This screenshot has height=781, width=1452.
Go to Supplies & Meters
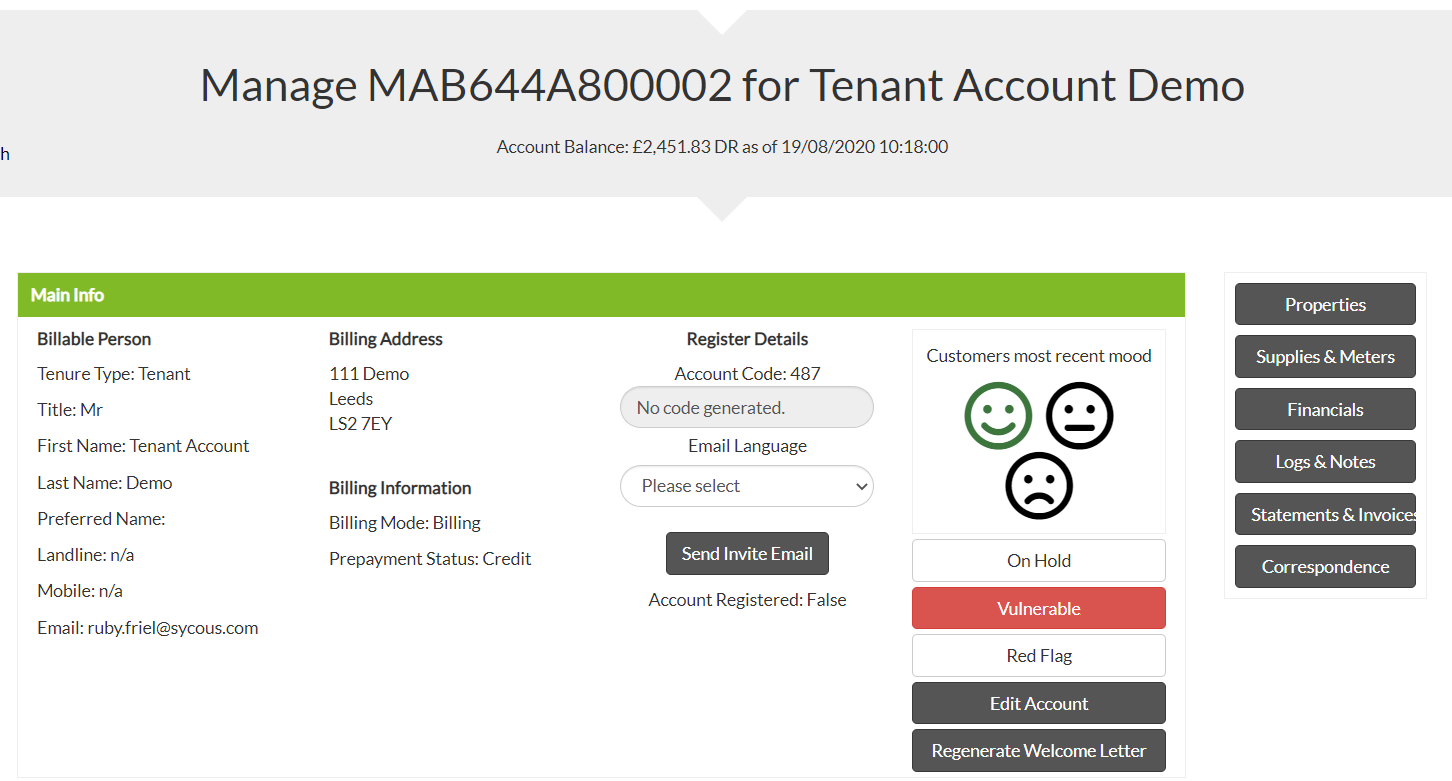(1324, 357)
